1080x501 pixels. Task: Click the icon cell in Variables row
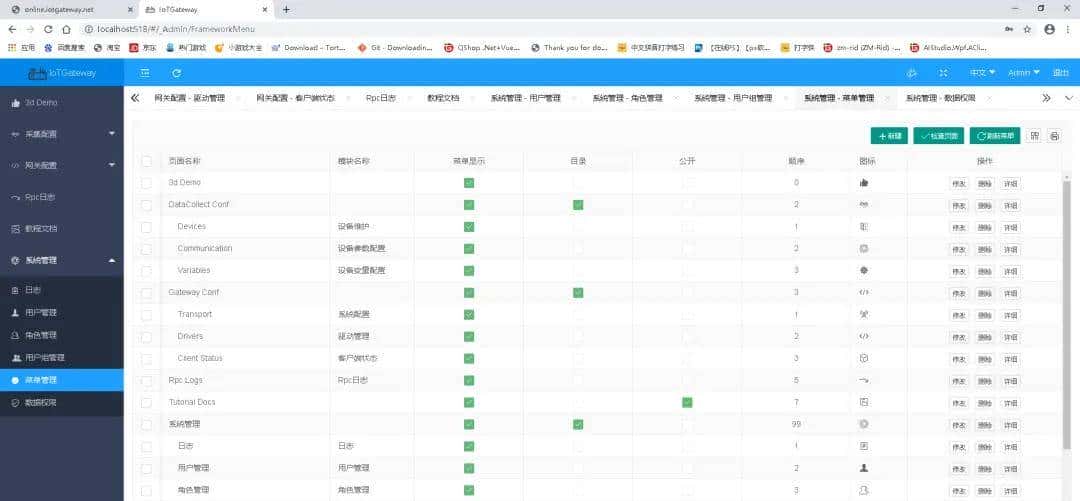pos(864,270)
